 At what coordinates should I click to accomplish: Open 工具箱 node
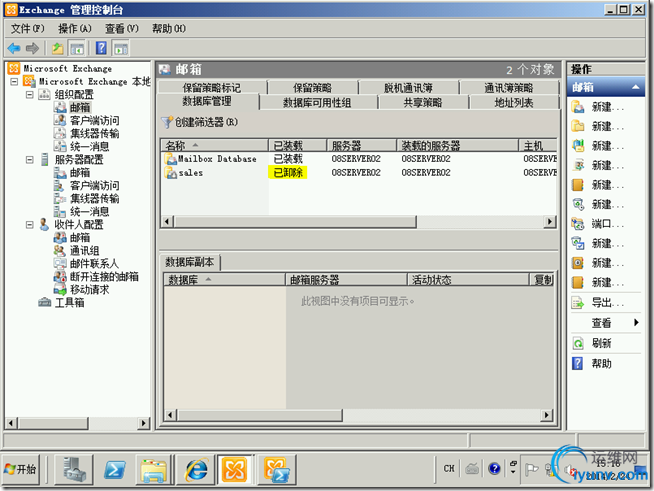(69, 302)
